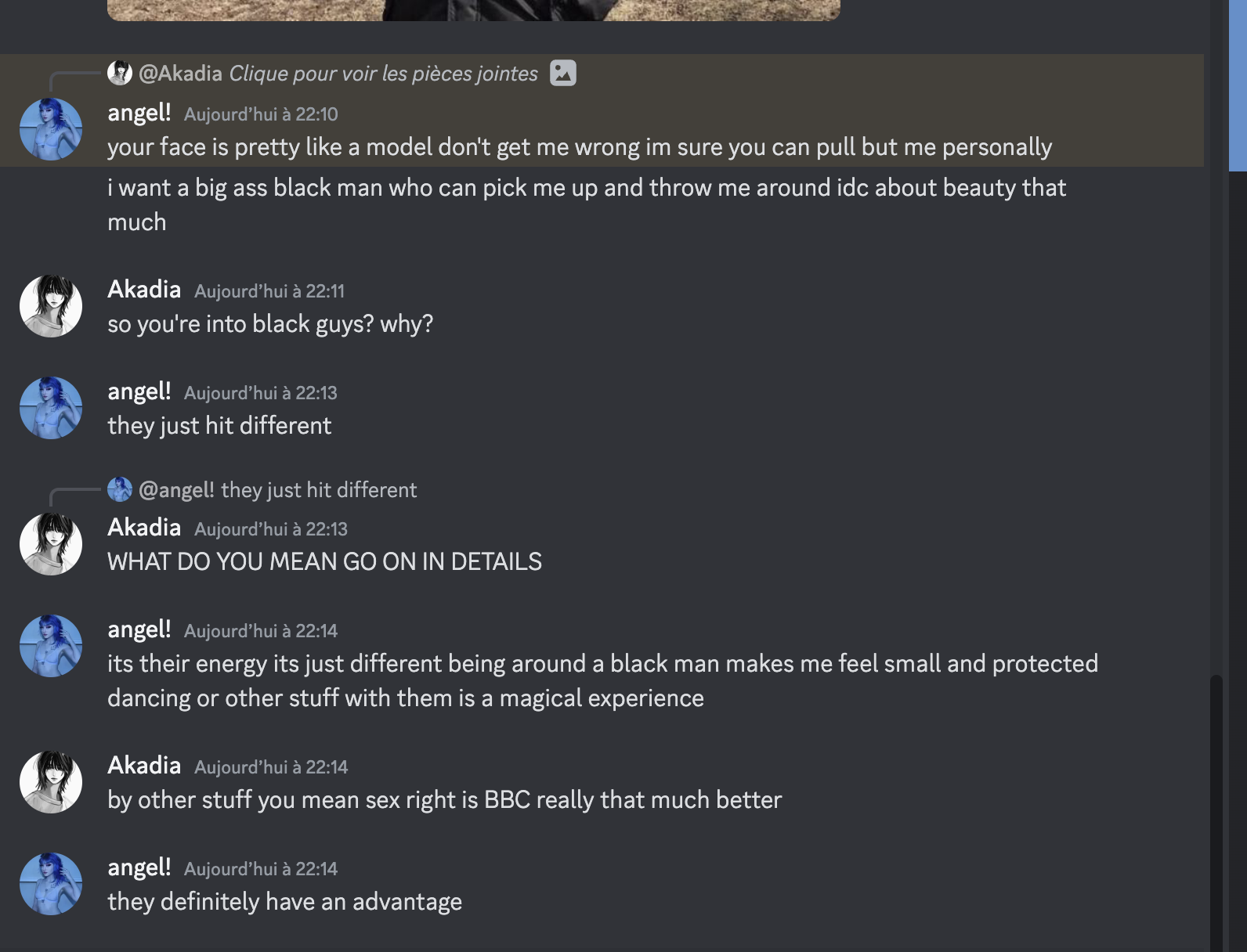Click the message 'they definitely have an advantage'

(284, 902)
